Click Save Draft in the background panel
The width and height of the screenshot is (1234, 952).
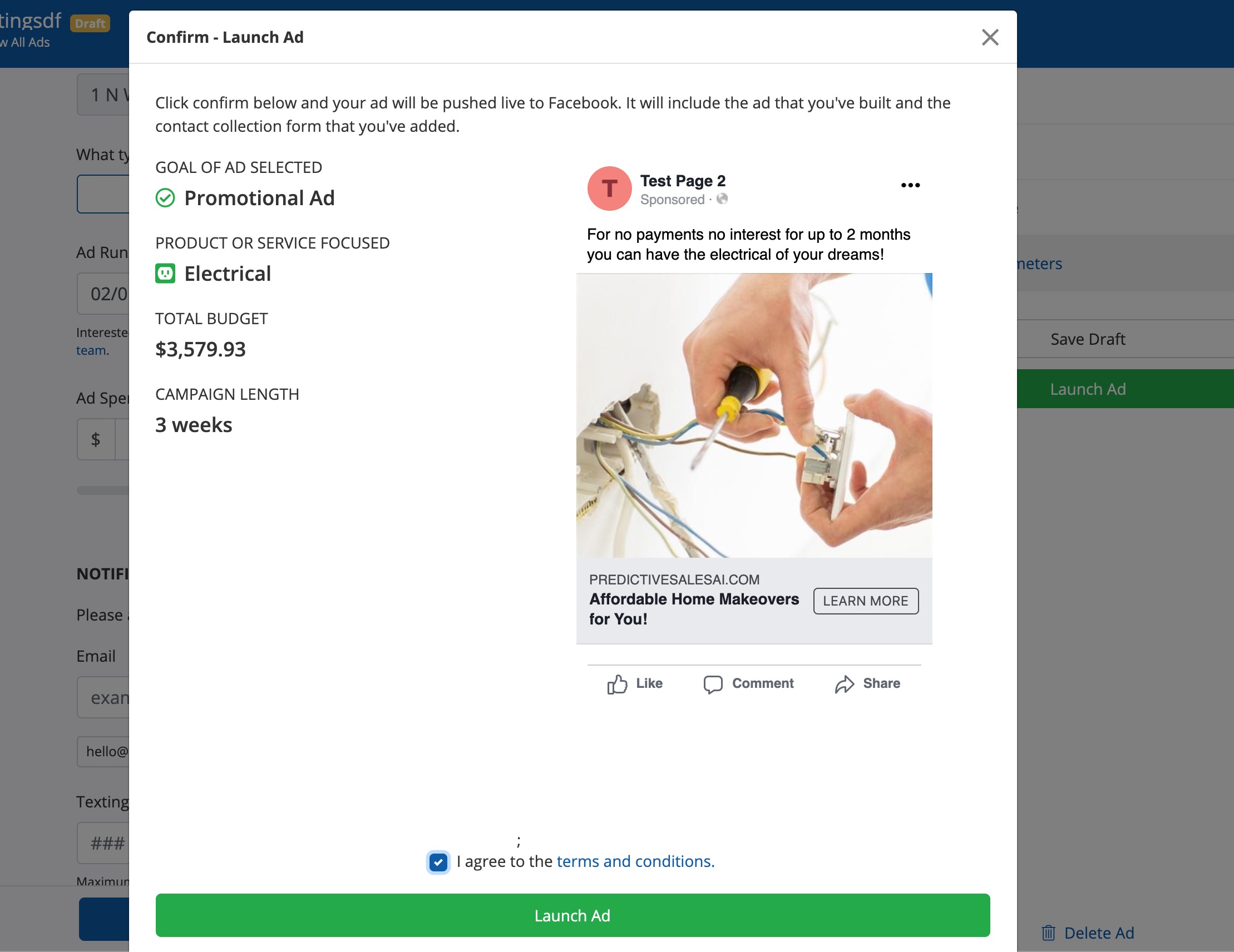[1087, 339]
